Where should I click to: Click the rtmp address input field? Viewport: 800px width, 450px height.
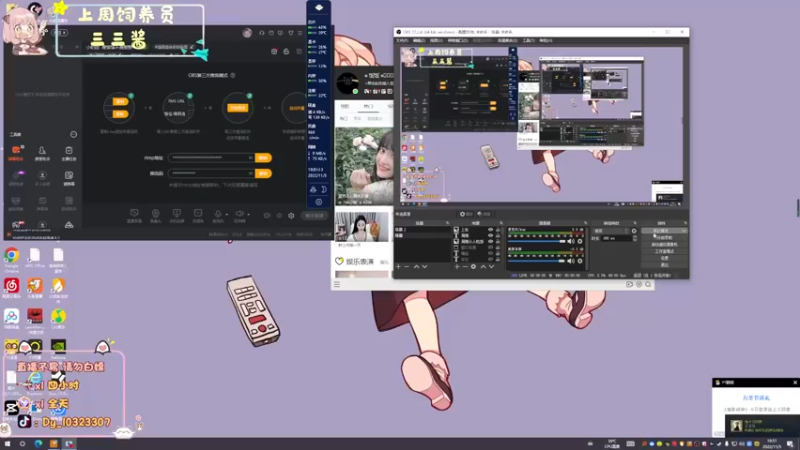tap(211, 158)
